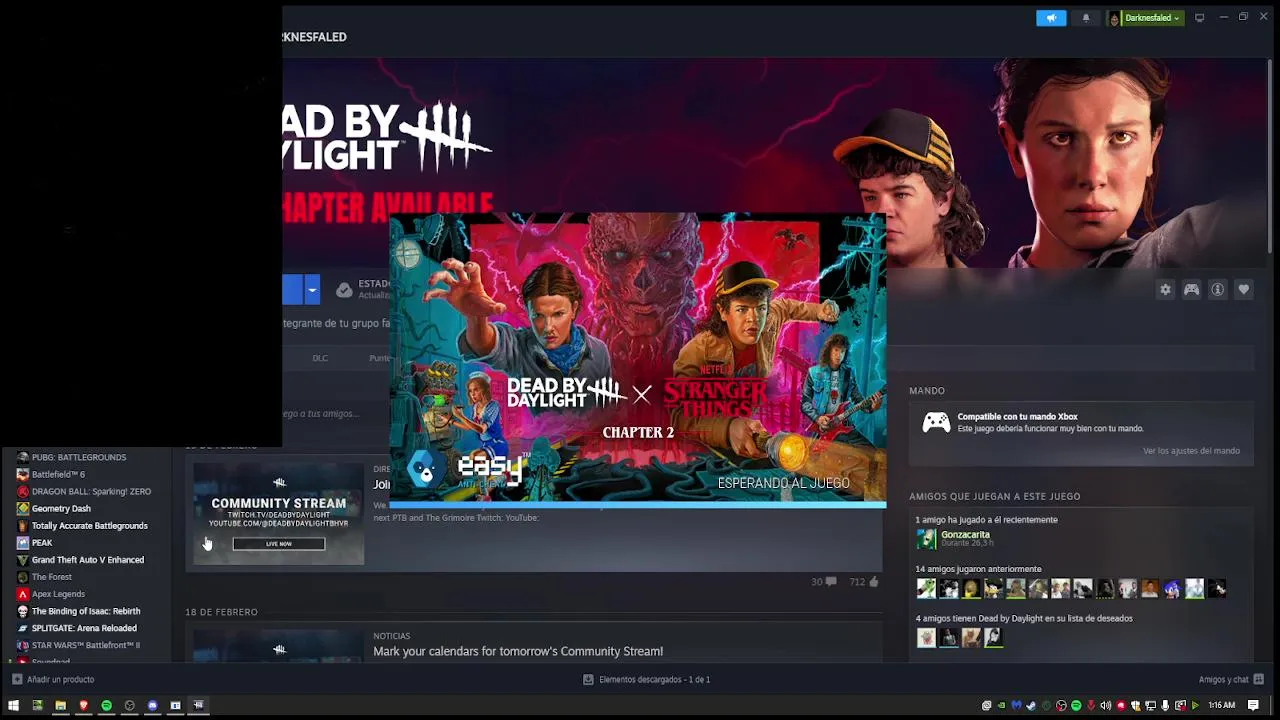
Task: Open the game info icon
Action: click(x=1217, y=289)
